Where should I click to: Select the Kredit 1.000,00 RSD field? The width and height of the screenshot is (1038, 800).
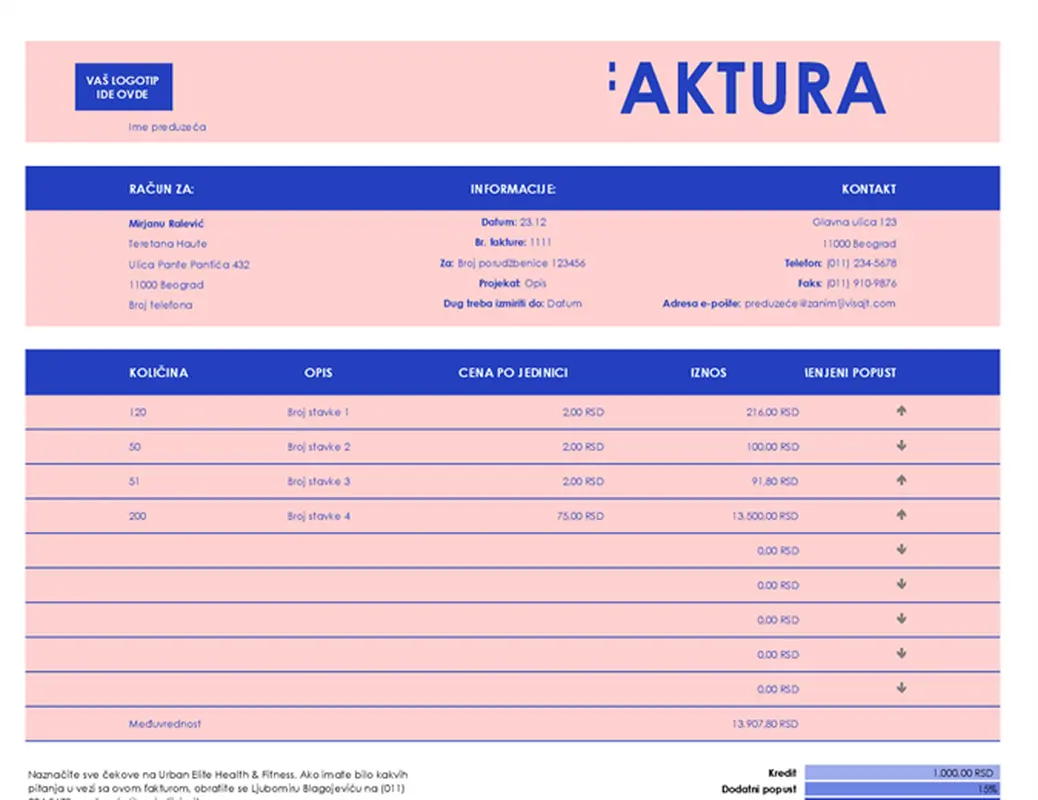(x=900, y=773)
